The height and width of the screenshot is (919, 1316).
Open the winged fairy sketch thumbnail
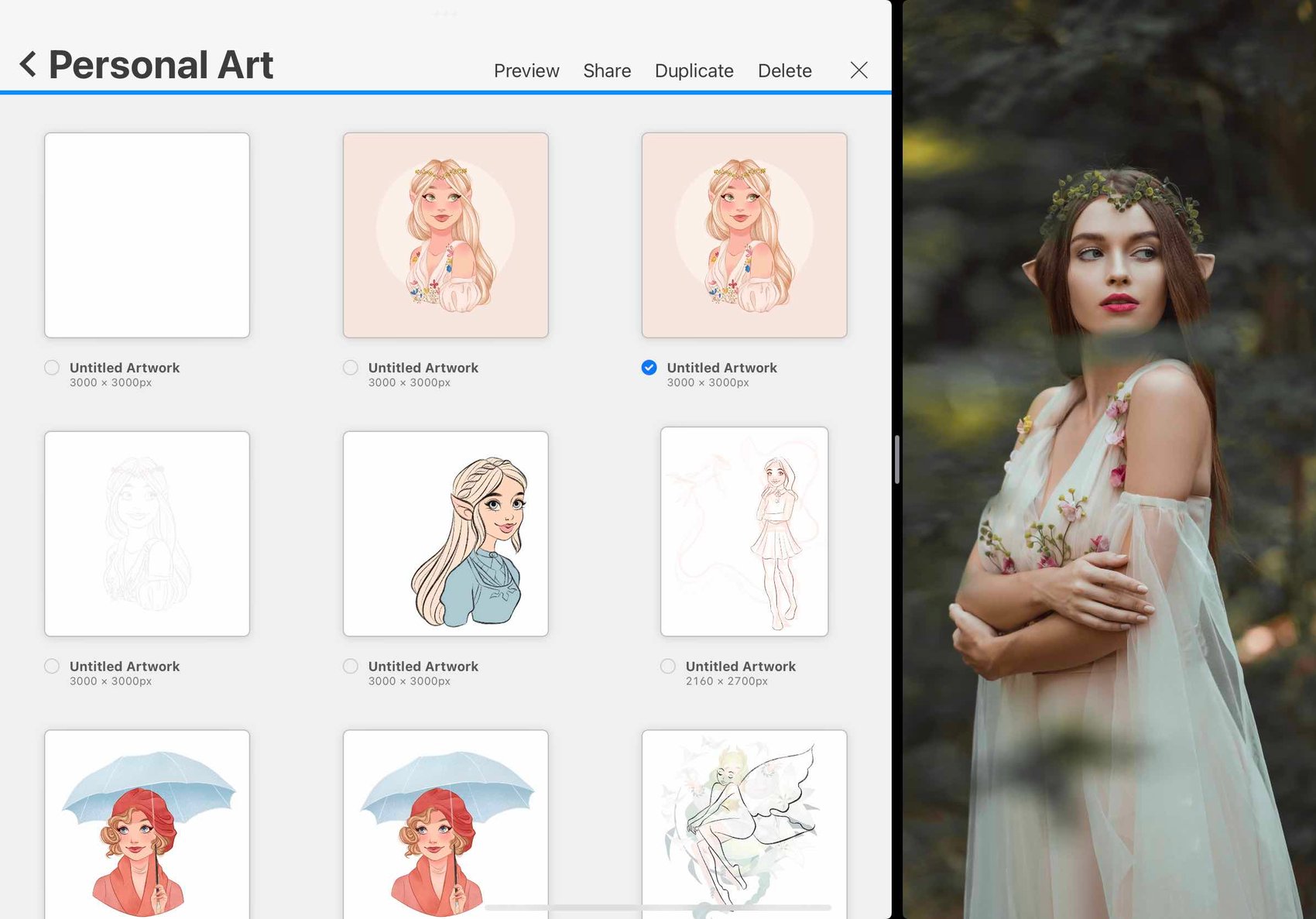pyautogui.click(x=744, y=824)
